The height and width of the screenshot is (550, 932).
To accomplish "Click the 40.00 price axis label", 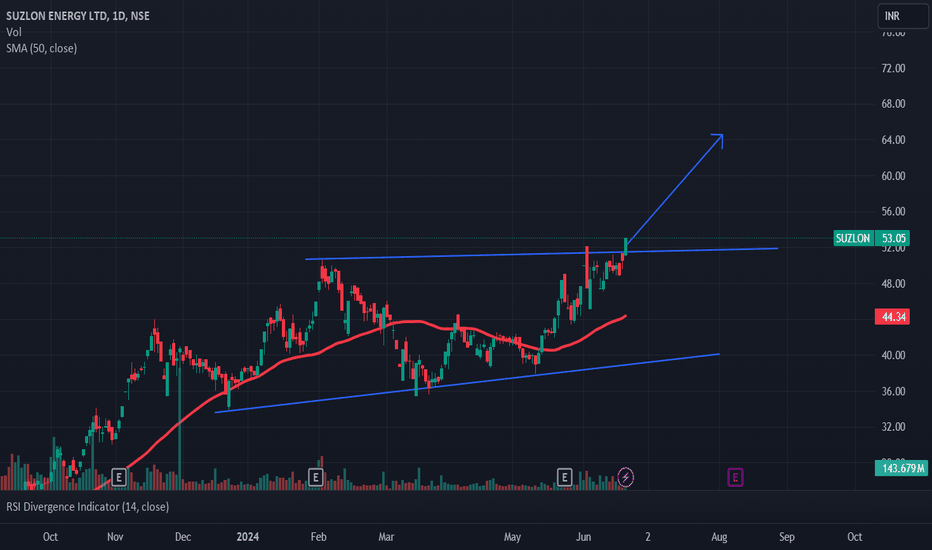I will click(893, 355).
